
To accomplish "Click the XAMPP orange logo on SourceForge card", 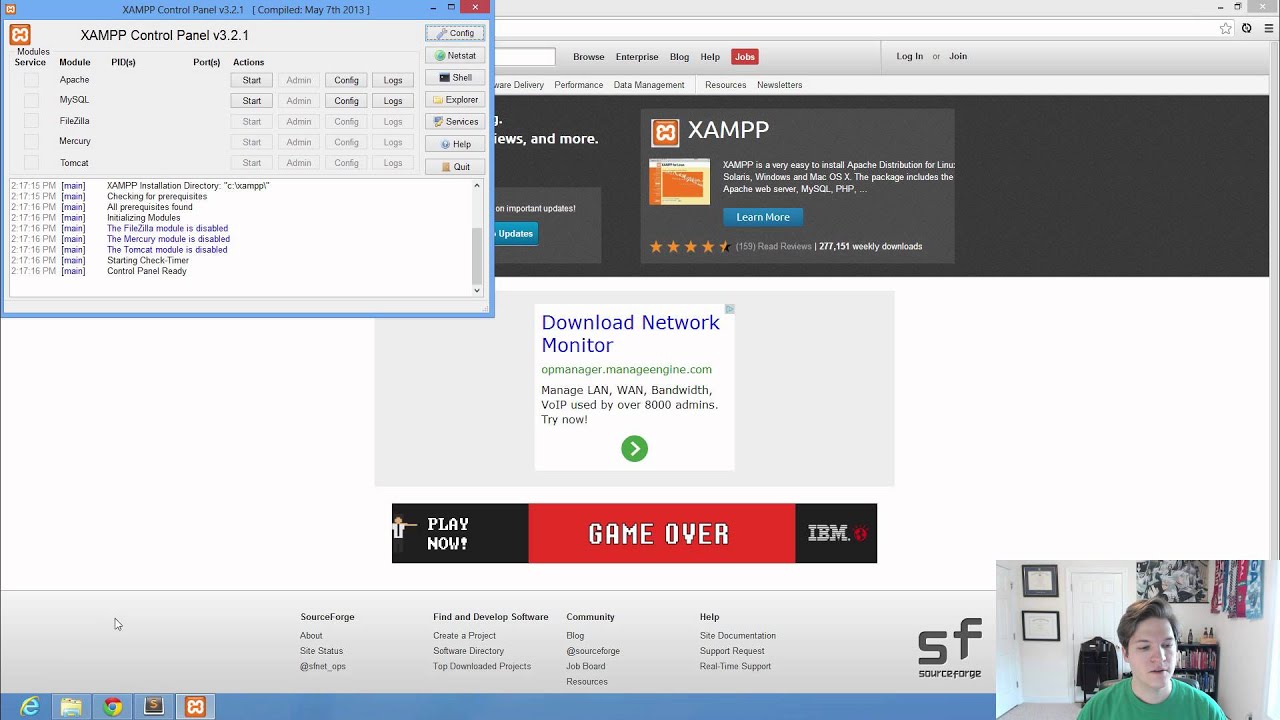I will coord(665,132).
